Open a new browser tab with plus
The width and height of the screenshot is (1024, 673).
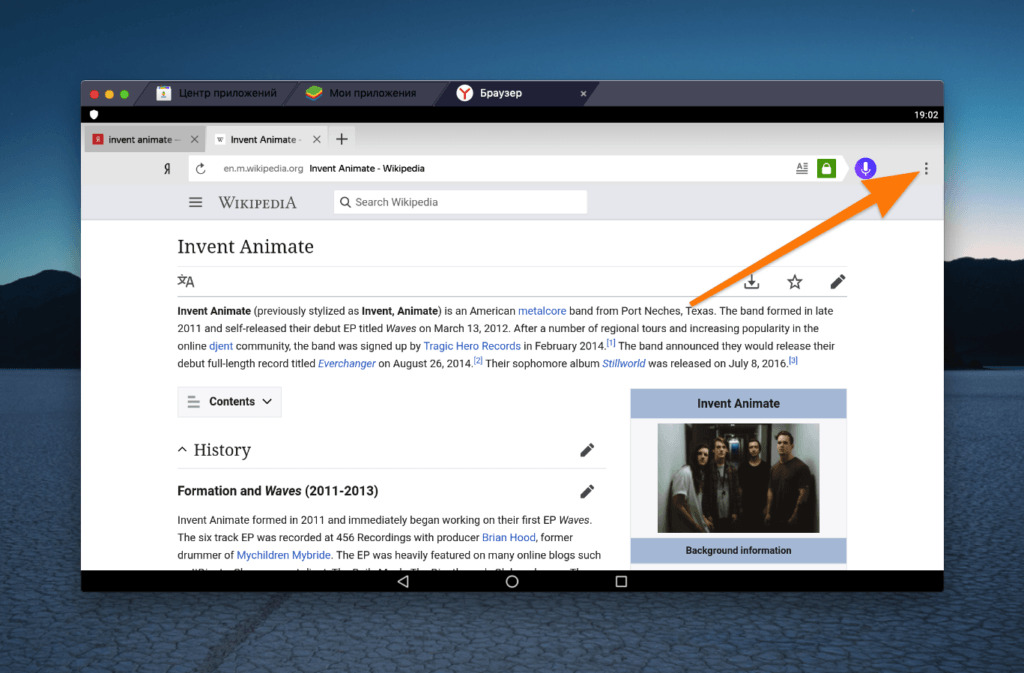tap(342, 139)
